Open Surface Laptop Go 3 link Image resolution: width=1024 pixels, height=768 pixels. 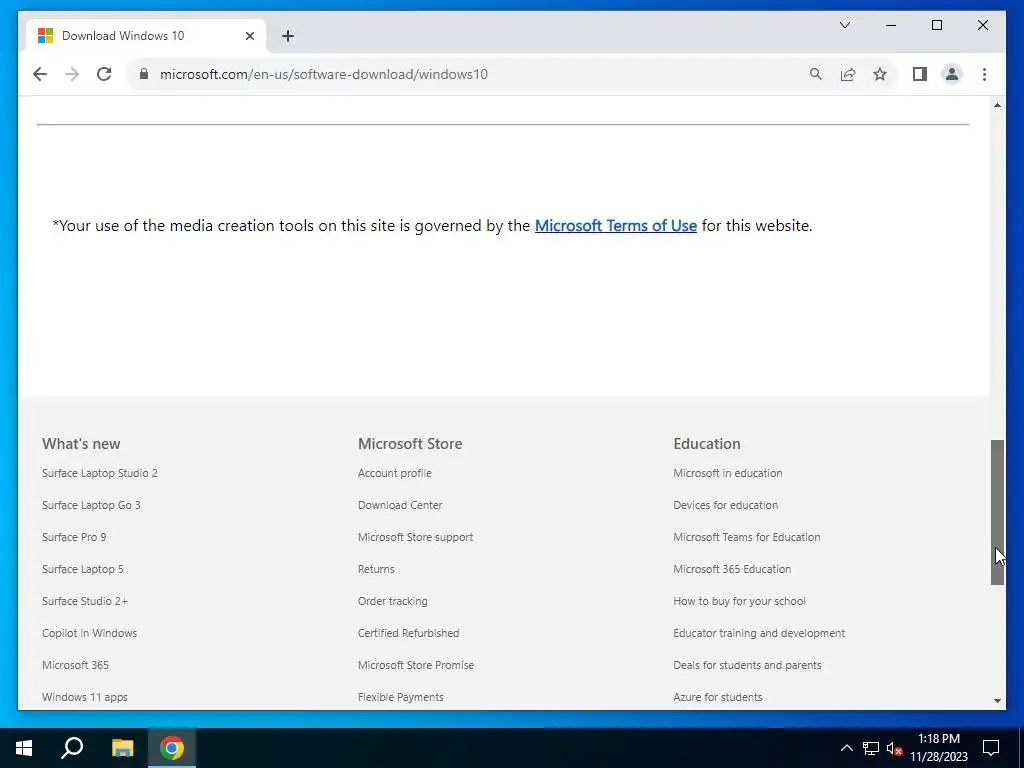(x=91, y=505)
